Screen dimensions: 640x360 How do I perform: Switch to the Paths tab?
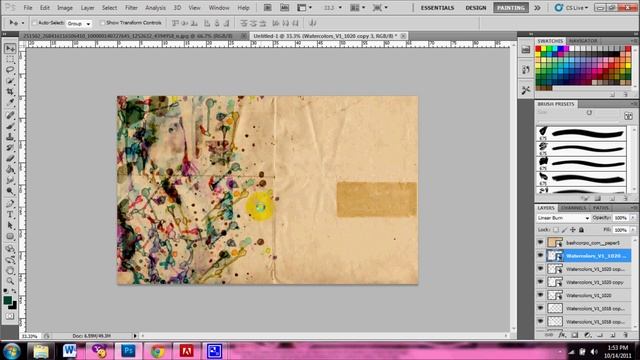(x=600, y=208)
